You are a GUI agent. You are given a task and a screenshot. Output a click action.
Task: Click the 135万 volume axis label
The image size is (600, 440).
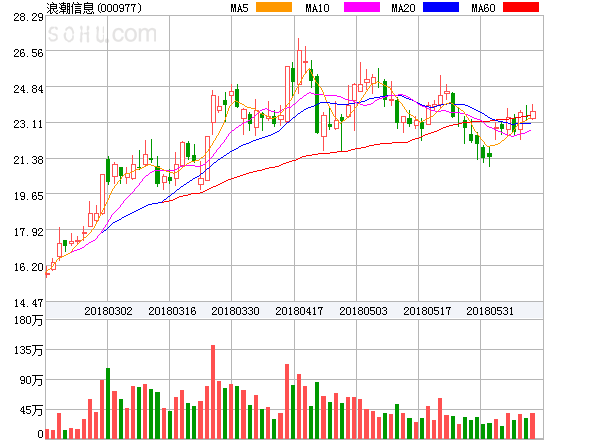point(28,350)
